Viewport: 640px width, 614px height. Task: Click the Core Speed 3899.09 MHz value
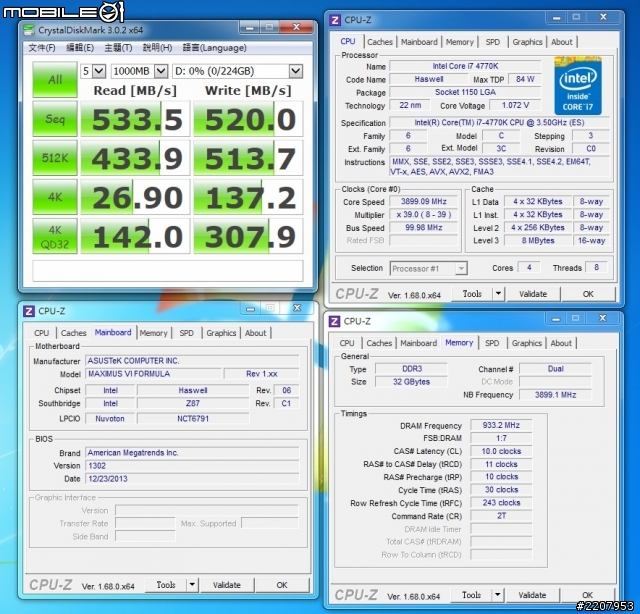pyautogui.click(x=424, y=201)
